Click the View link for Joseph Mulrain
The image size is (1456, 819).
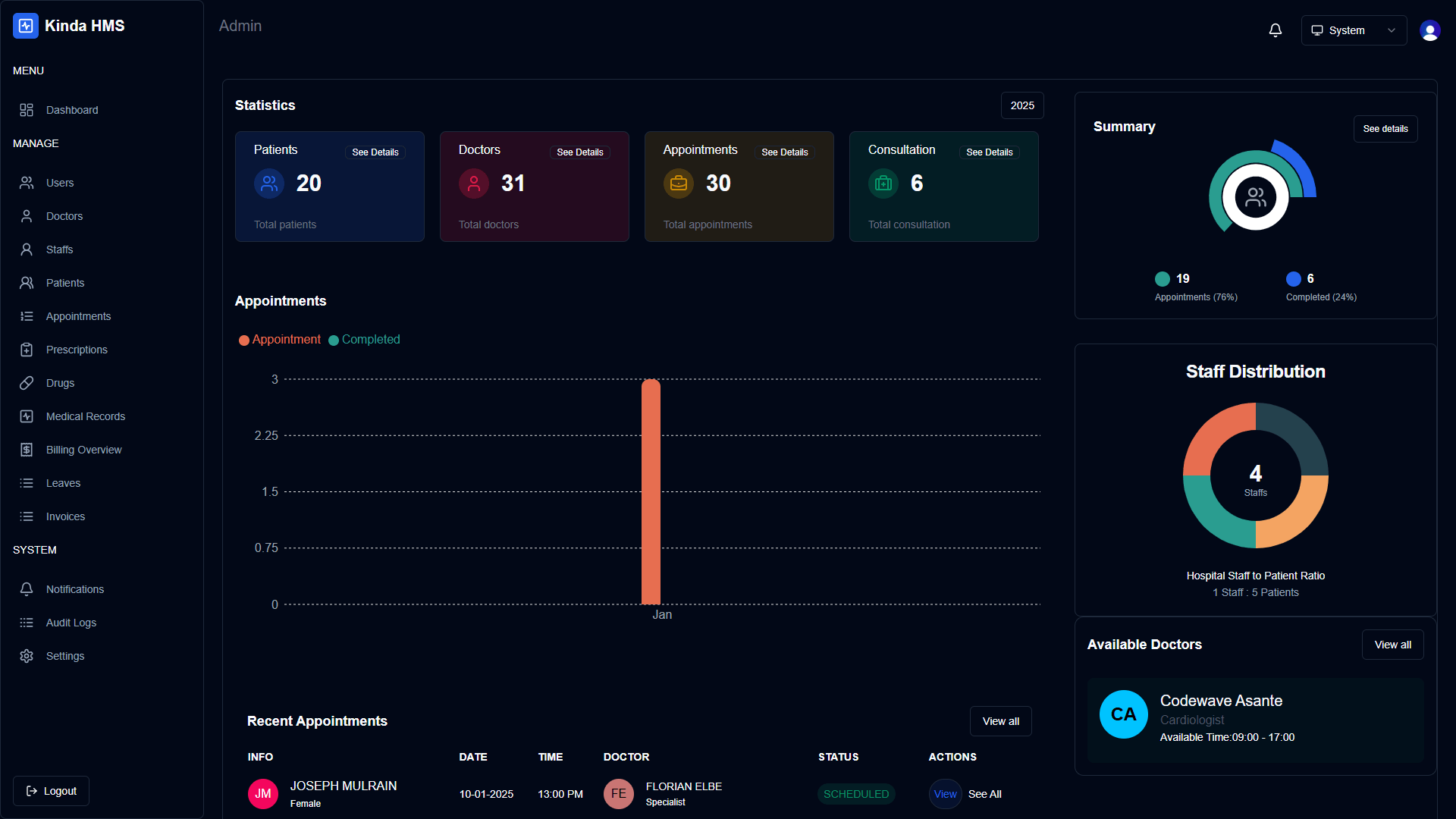[x=945, y=794]
